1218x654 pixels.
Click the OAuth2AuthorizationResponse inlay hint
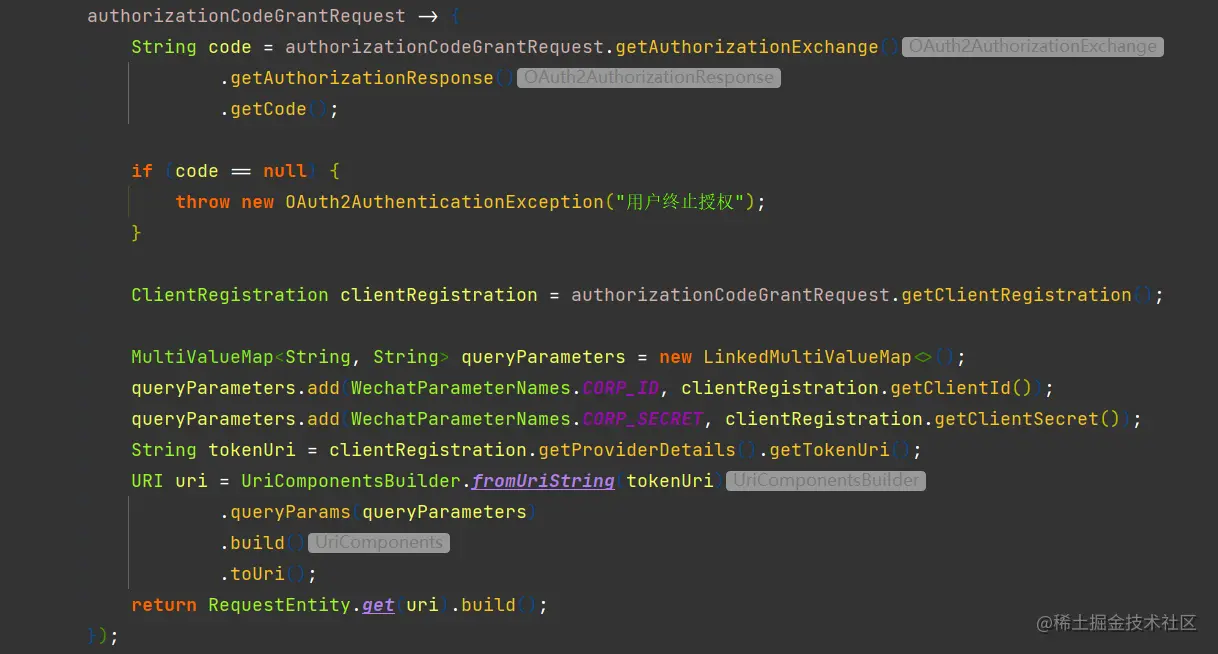[x=648, y=78]
